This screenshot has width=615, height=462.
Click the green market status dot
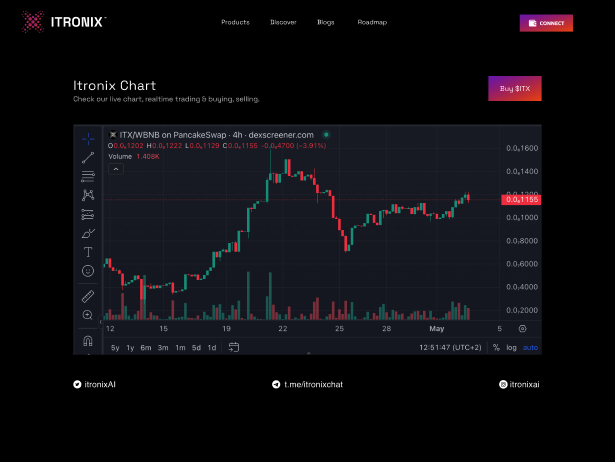[x=326, y=135]
